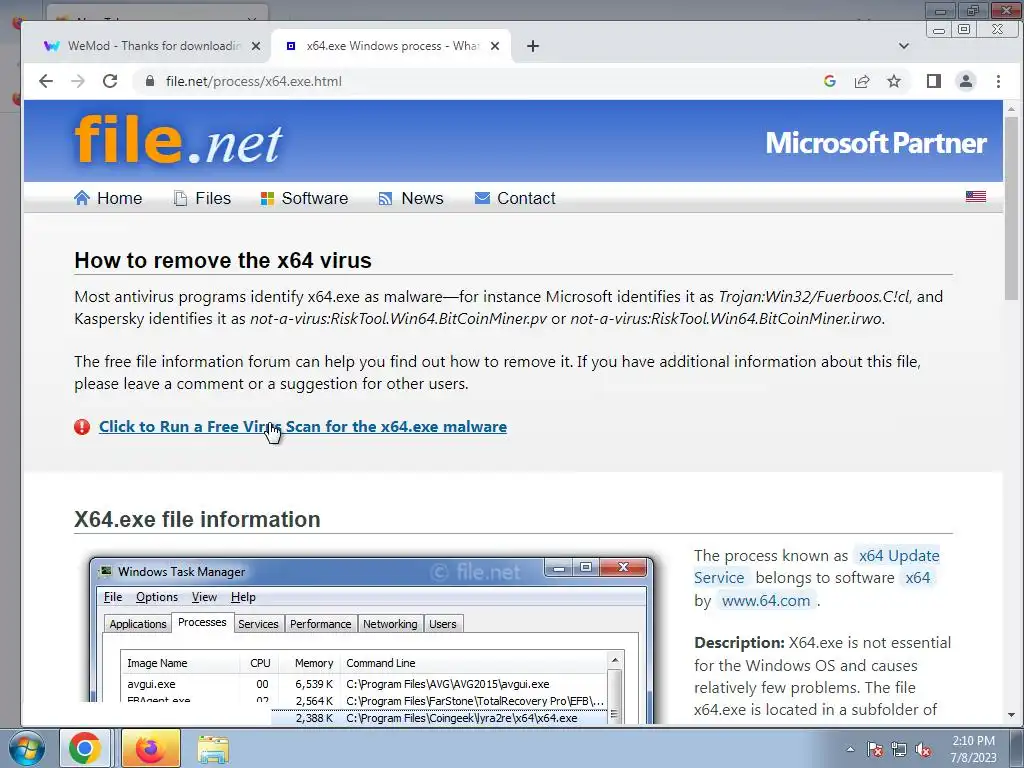Click the muted volume tray icon
This screenshot has height=768, width=1024.
click(923, 749)
